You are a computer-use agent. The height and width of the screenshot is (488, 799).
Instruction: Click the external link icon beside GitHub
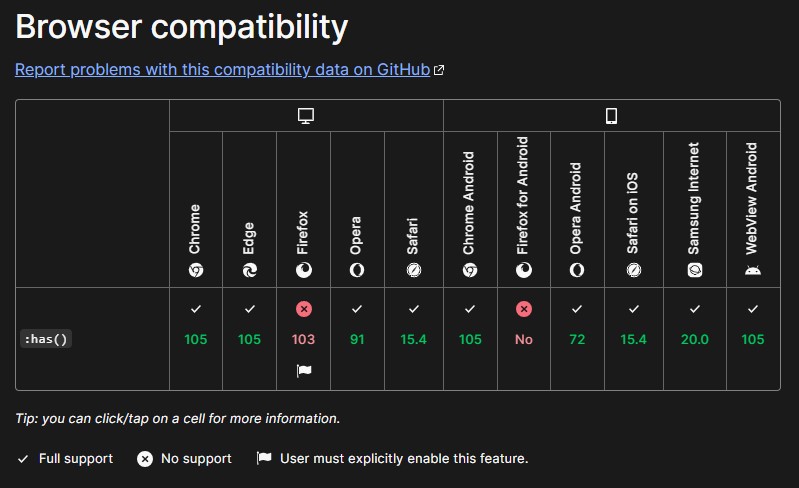[x=439, y=70]
